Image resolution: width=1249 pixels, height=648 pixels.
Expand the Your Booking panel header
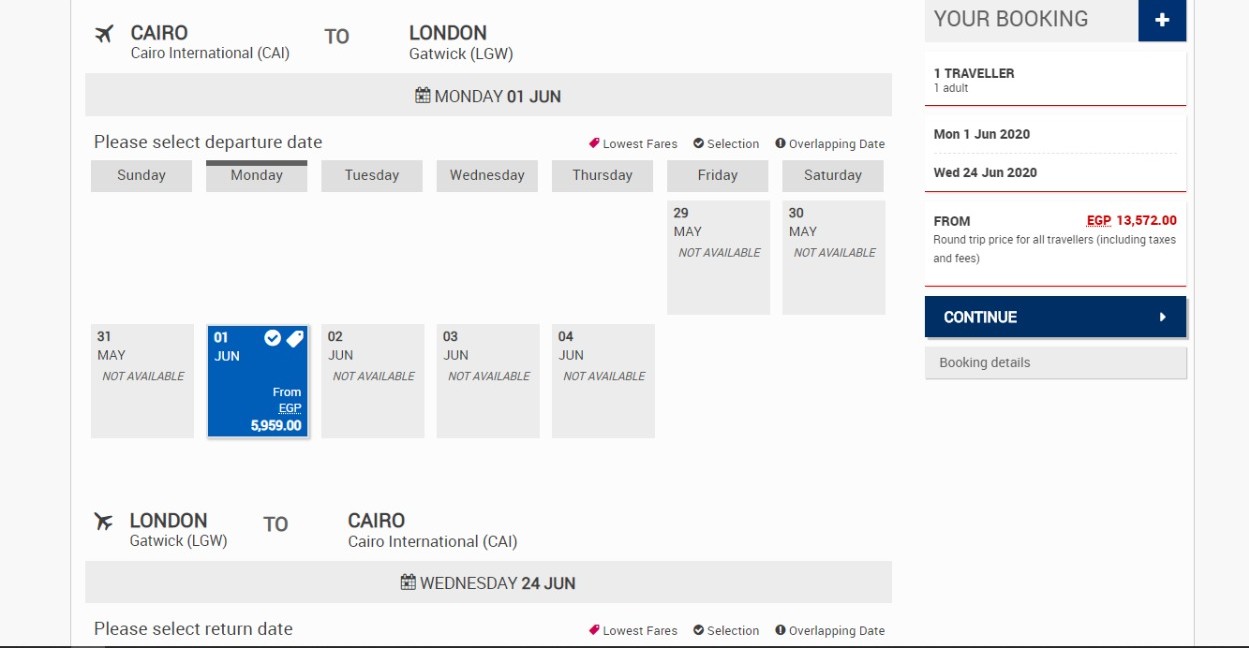(1030, 20)
